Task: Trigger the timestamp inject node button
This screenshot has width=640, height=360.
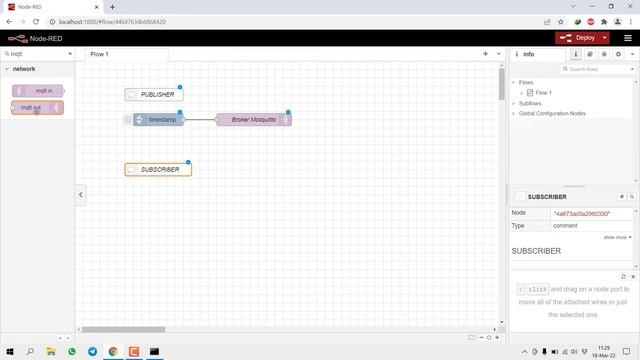Action: [128, 120]
